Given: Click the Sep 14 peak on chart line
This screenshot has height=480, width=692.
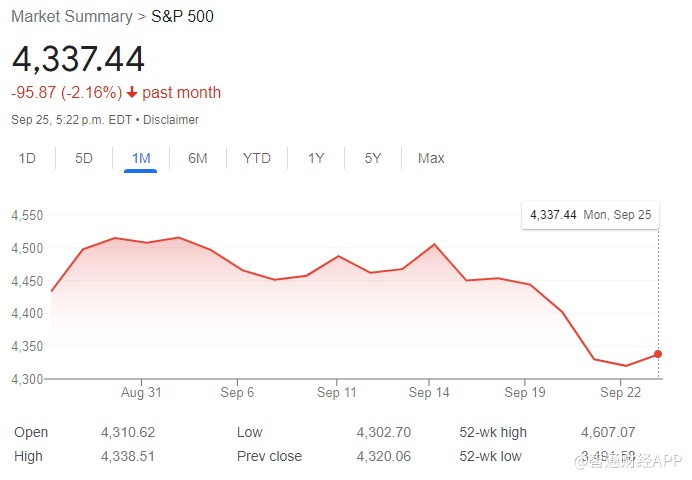Looking at the screenshot, I should (x=434, y=244).
